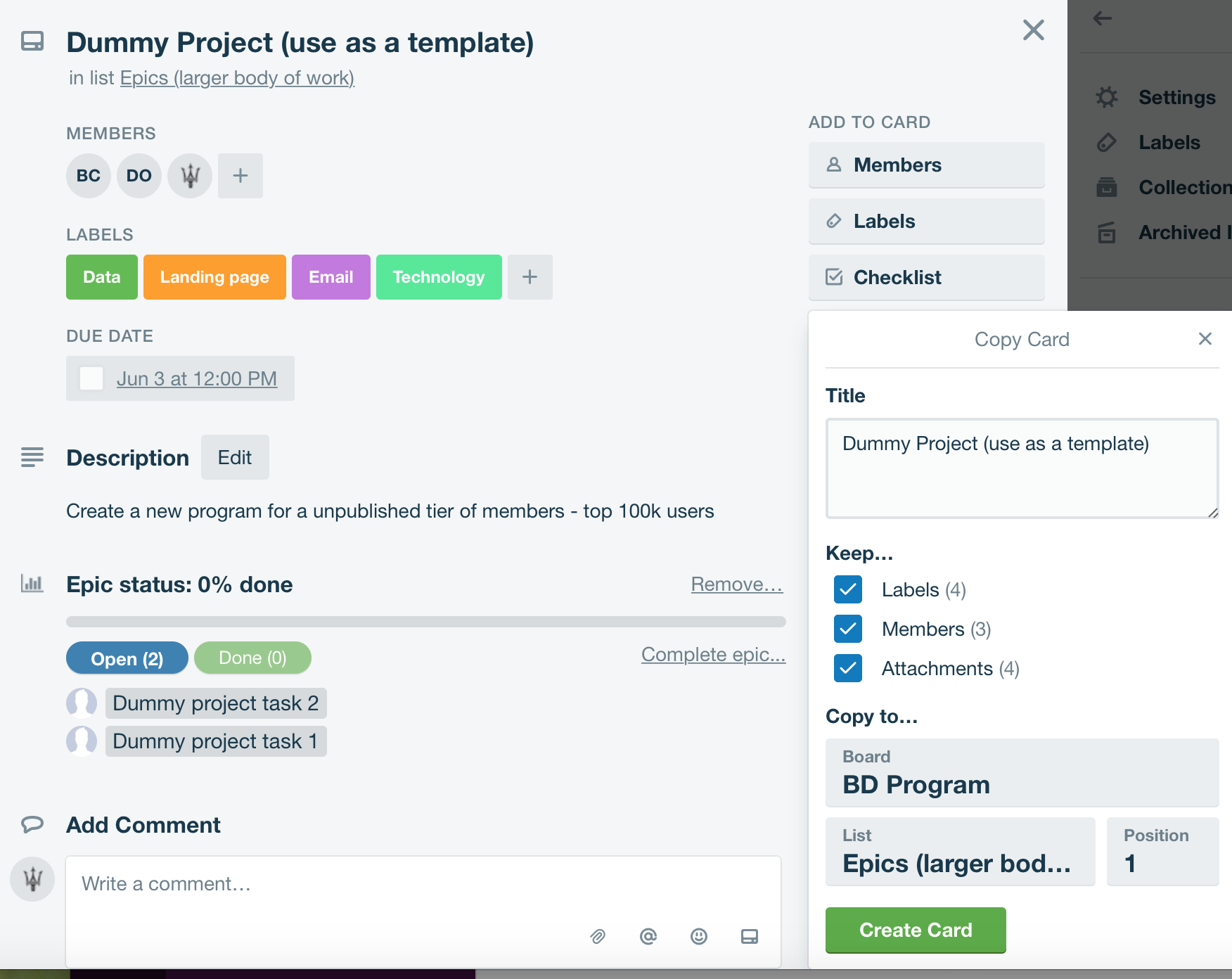1232x979 pixels.
Task: Add another label using the plus icon
Action: coord(530,277)
